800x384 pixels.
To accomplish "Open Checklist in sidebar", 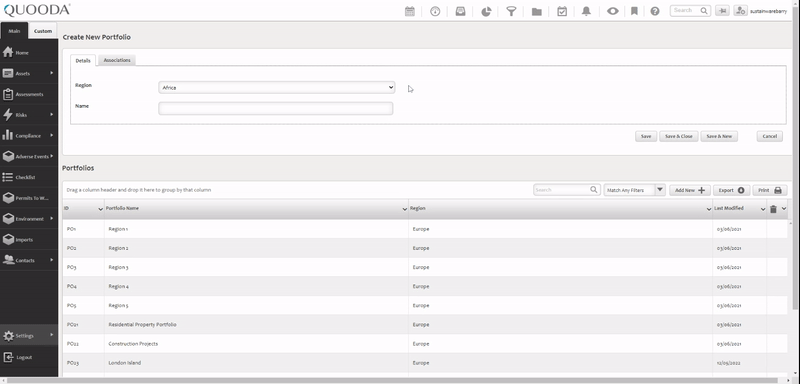I will click(29, 177).
